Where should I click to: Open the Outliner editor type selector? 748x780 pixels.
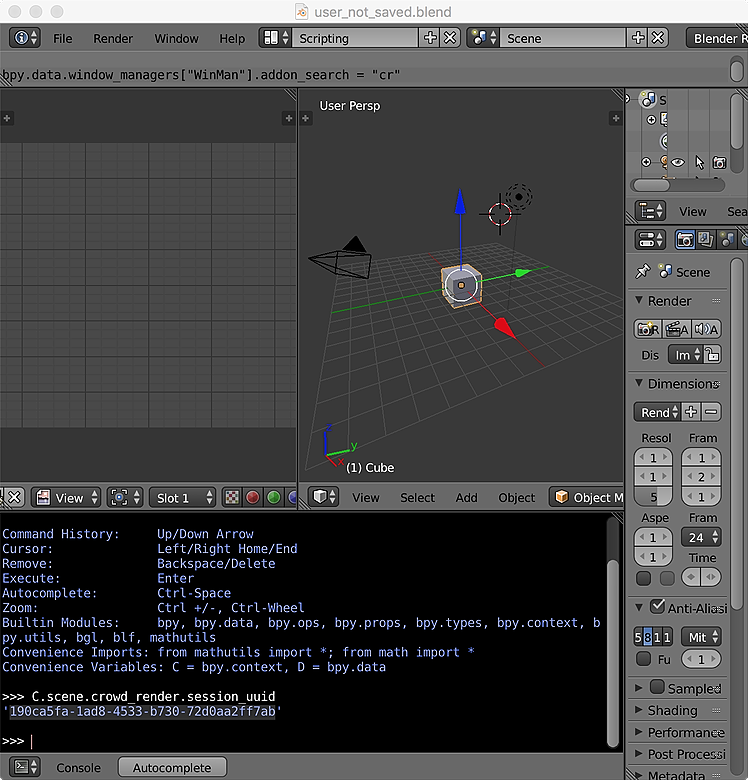click(651, 211)
